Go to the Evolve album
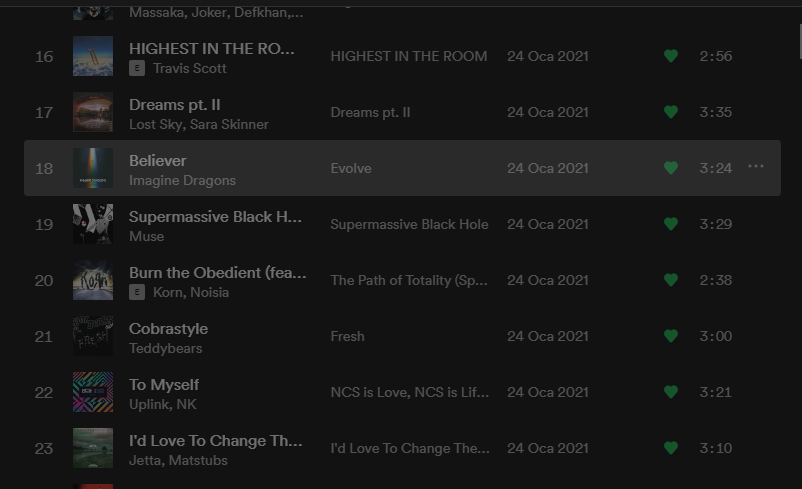802x489 pixels. point(351,168)
